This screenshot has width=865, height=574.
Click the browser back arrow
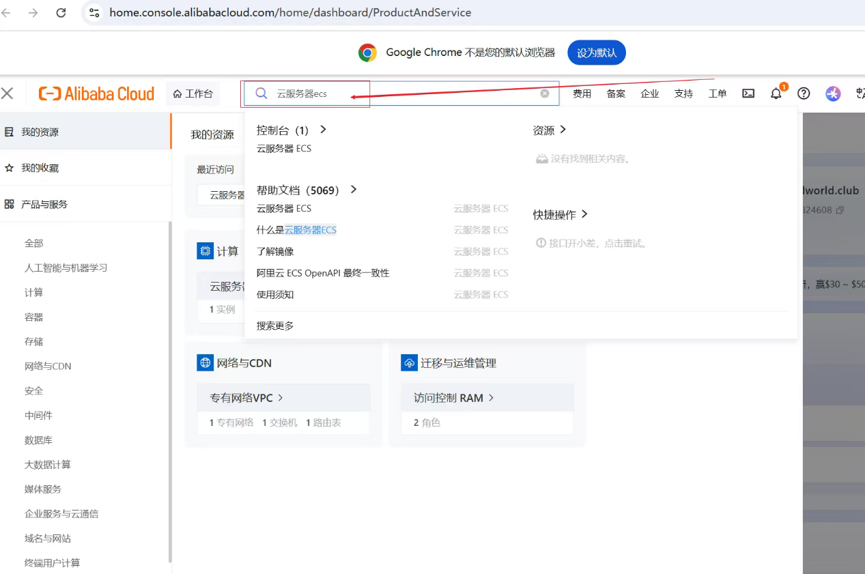(6, 12)
